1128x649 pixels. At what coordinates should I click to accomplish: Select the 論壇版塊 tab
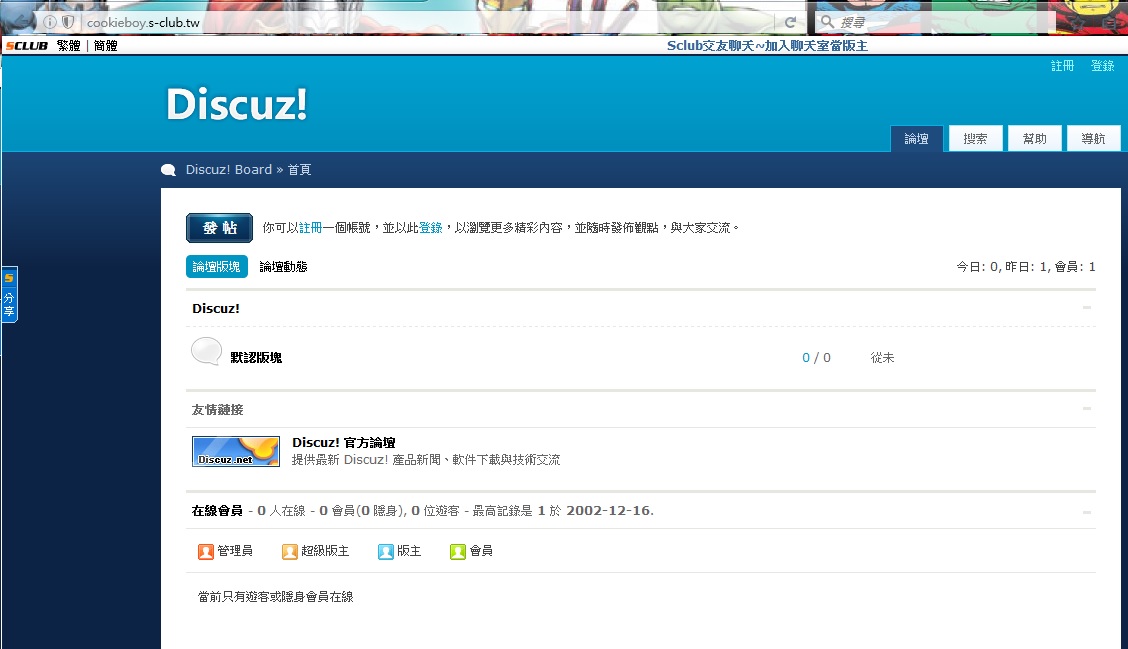tap(217, 267)
